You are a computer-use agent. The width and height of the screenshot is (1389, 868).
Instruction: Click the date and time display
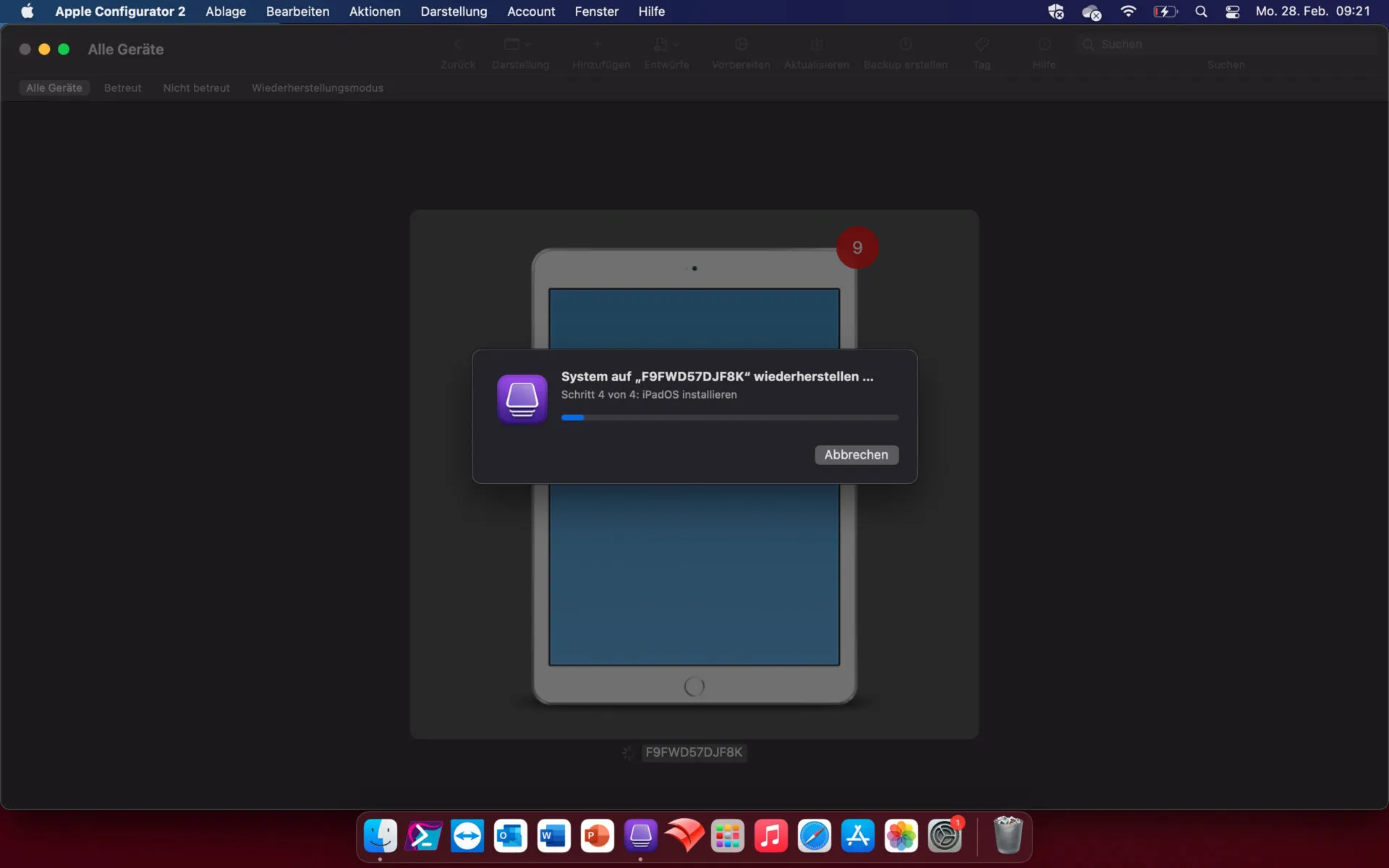1313,12
